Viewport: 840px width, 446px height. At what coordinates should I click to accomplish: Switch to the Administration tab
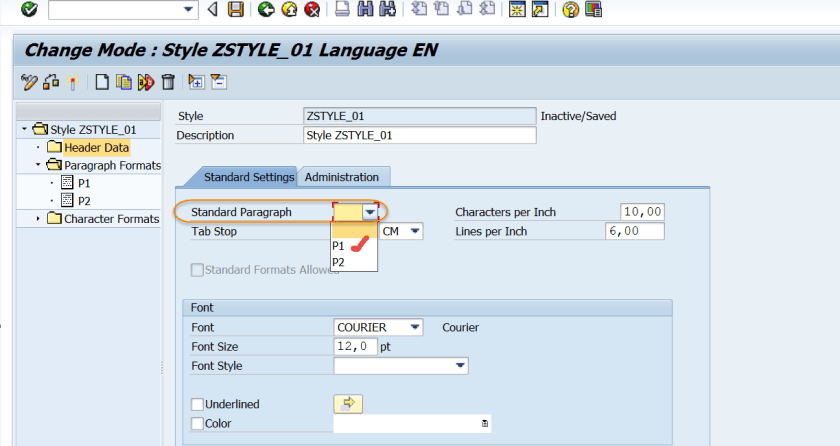coord(342,177)
